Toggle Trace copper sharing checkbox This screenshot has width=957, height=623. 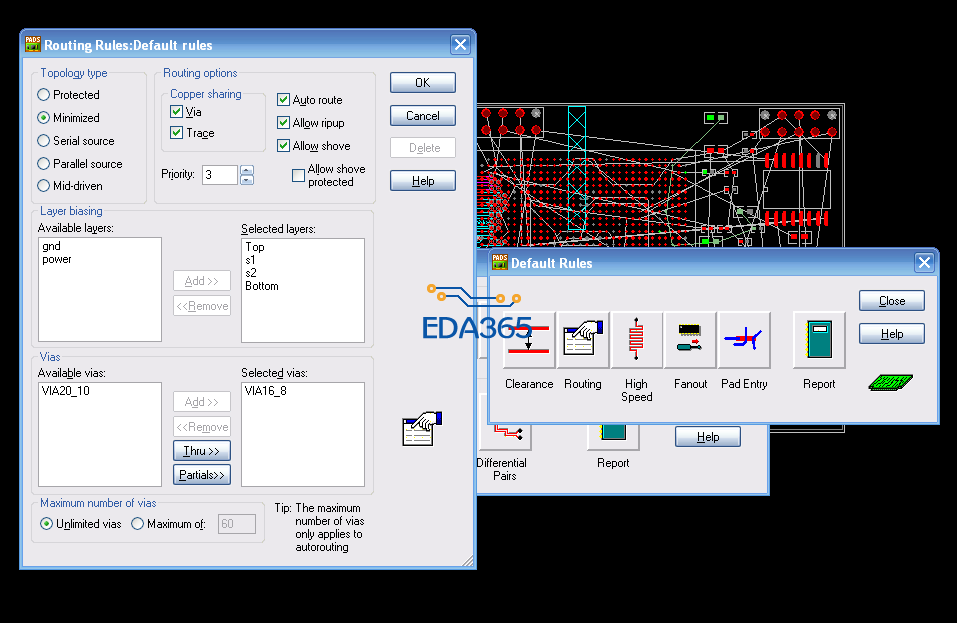point(176,132)
